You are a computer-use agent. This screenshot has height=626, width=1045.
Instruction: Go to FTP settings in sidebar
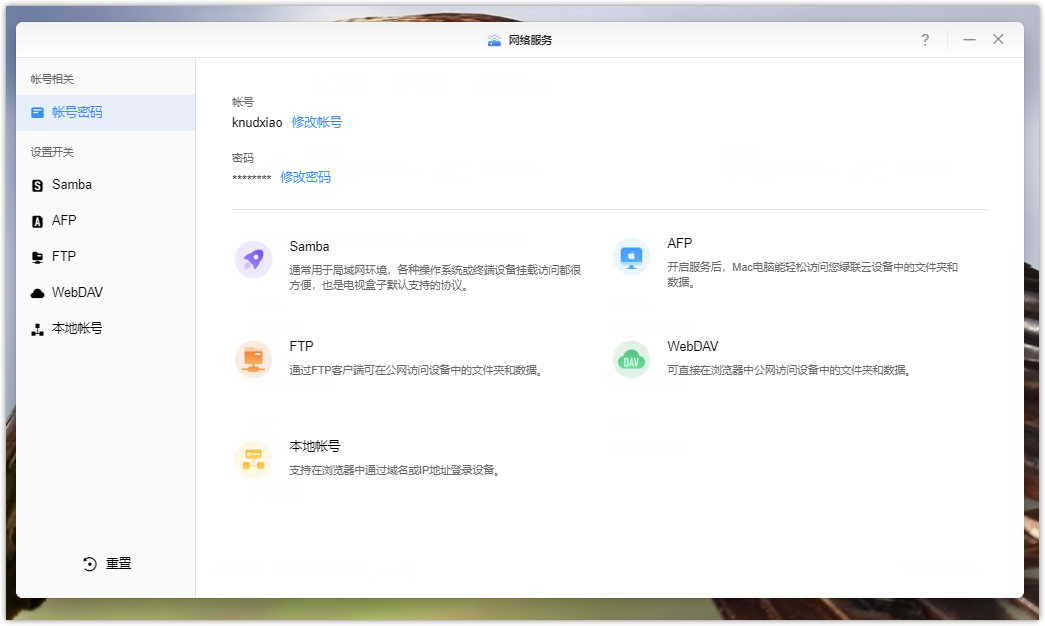pos(64,257)
